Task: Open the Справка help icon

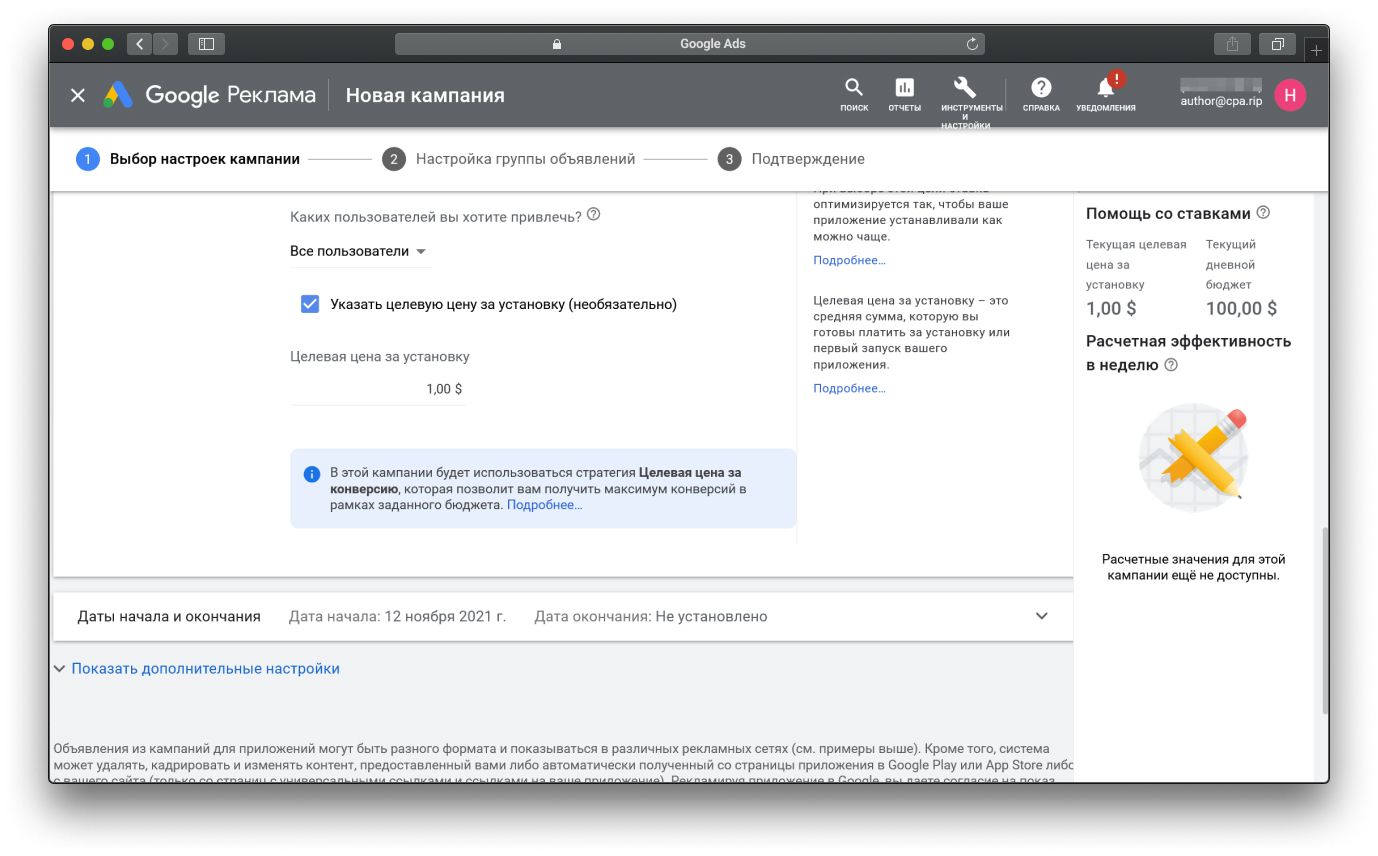Action: [x=1041, y=94]
